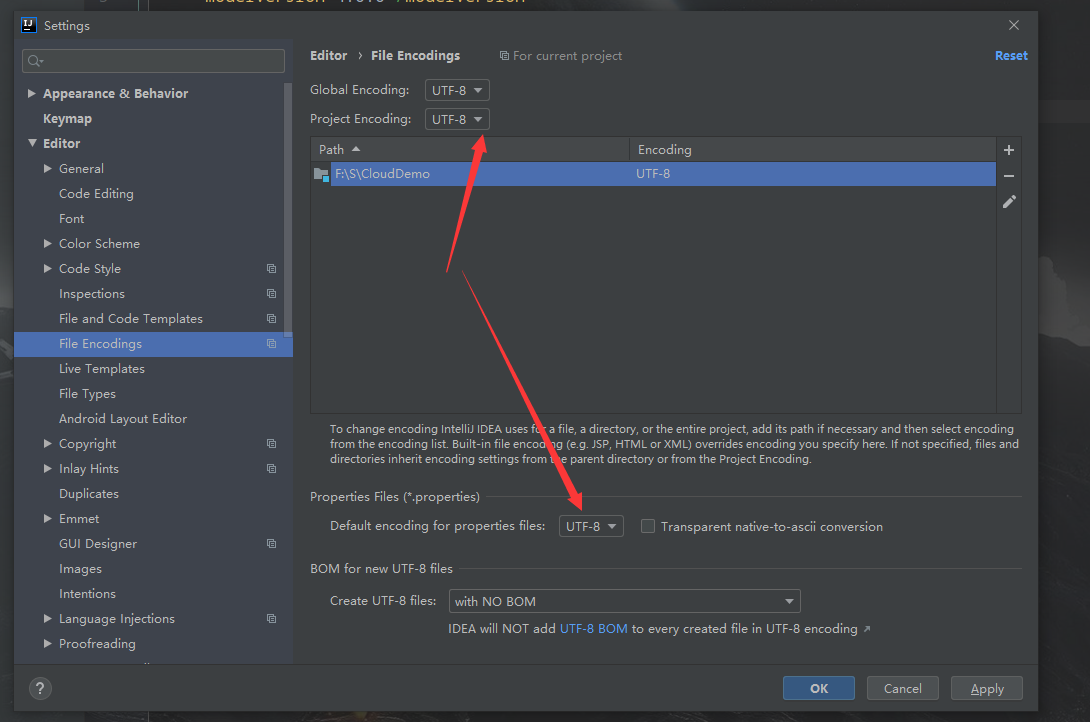Edit path encoding with pencil icon
The width and height of the screenshot is (1090, 722).
pyautogui.click(x=1009, y=202)
